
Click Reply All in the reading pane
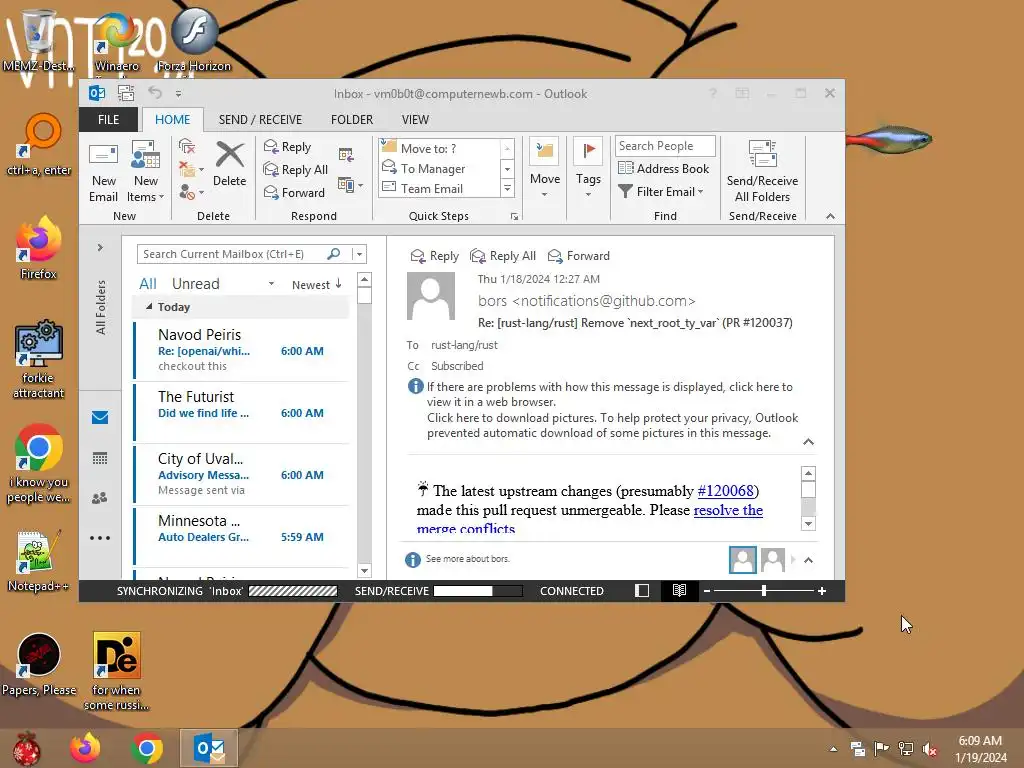[503, 256]
